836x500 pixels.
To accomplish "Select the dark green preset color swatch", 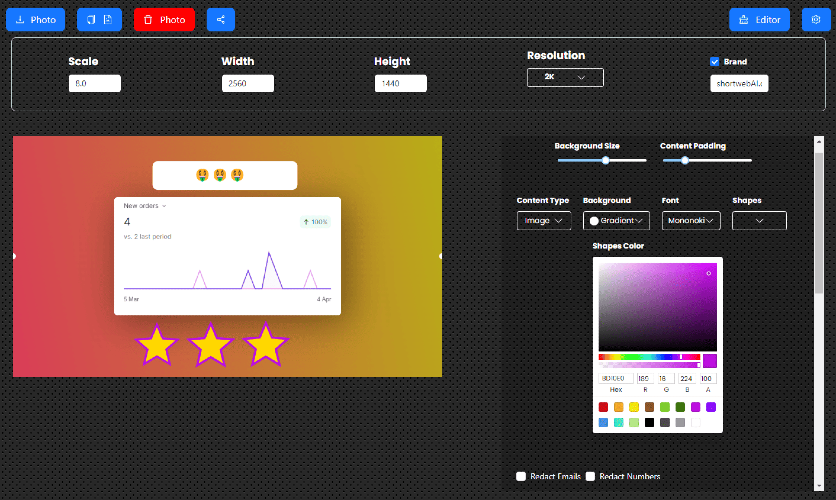I will [680, 407].
